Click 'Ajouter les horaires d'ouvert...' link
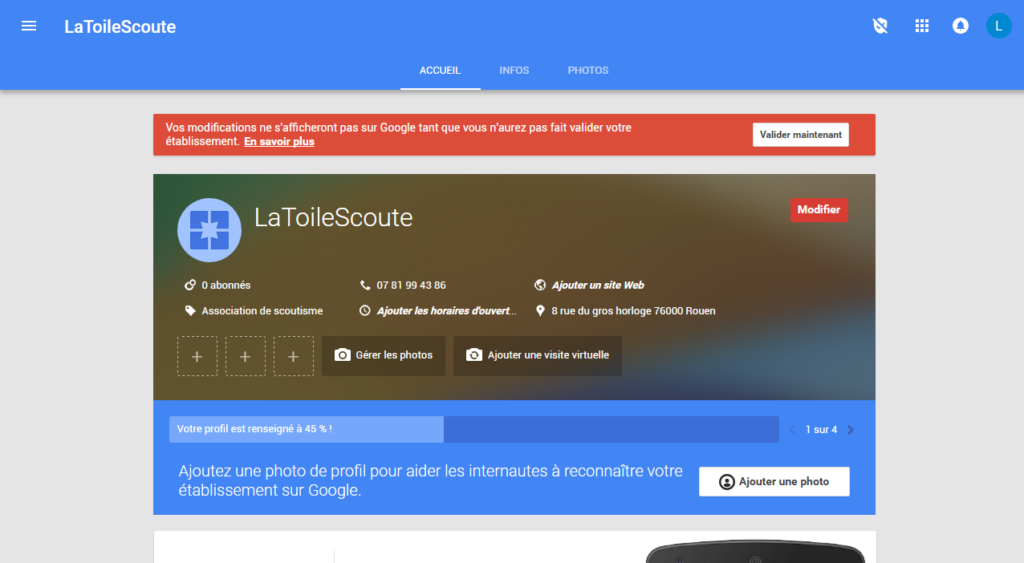This screenshot has height=563, width=1024. pyautogui.click(x=446, y=311)
